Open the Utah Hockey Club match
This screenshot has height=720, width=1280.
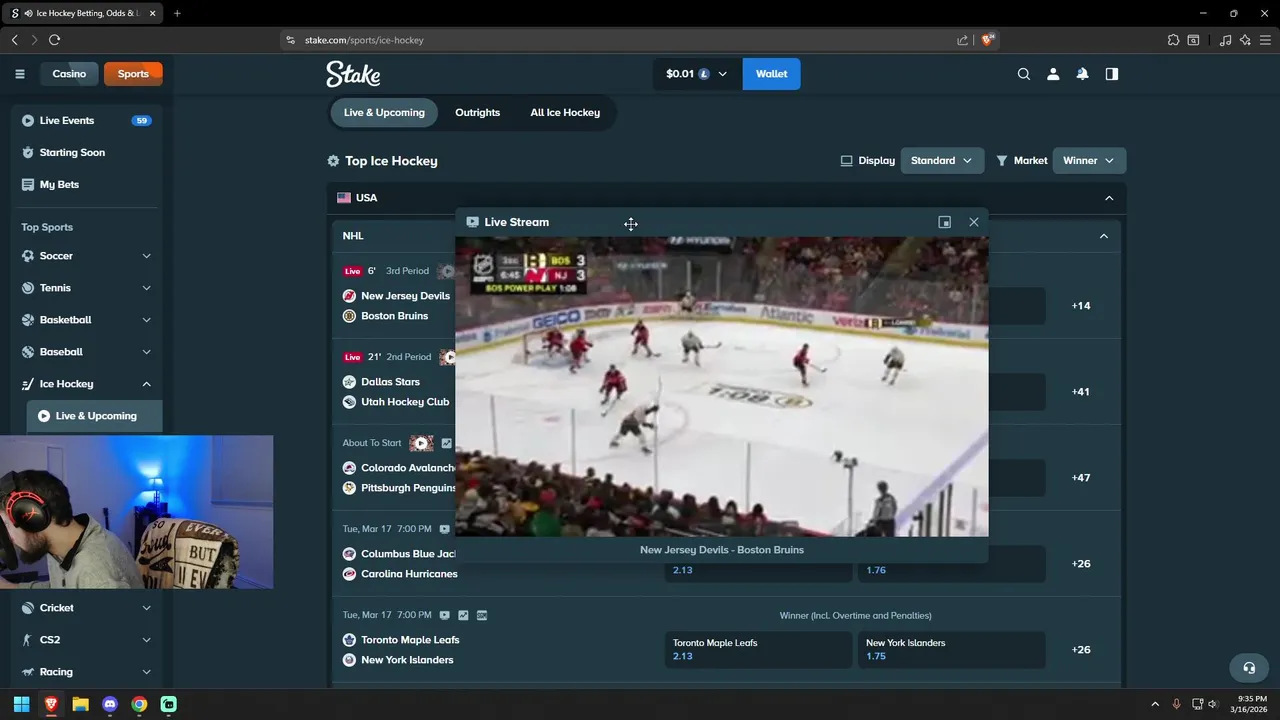coord(405,402)
